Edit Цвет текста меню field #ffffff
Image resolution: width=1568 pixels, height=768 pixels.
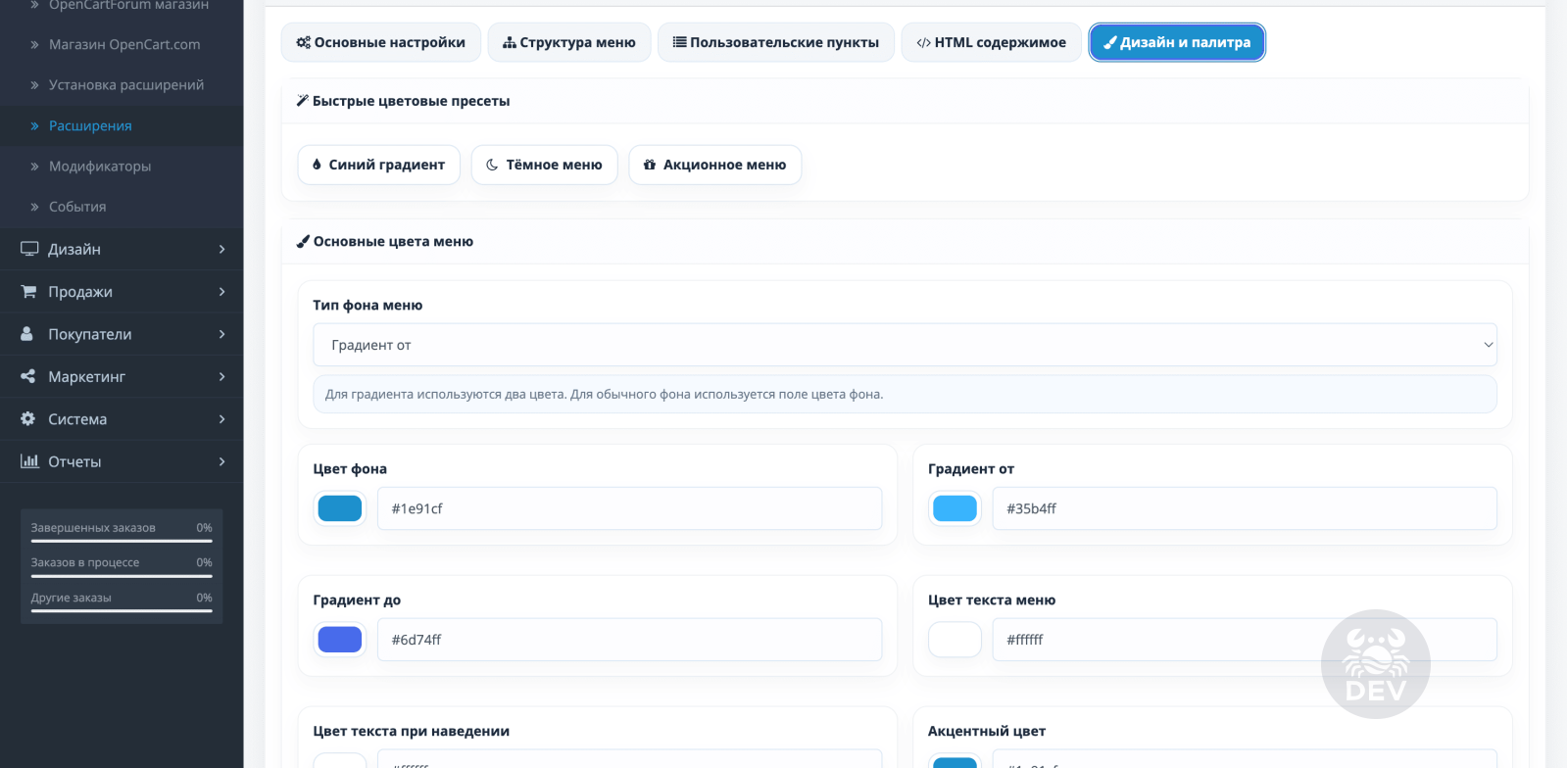click(x=1245, y=640)
